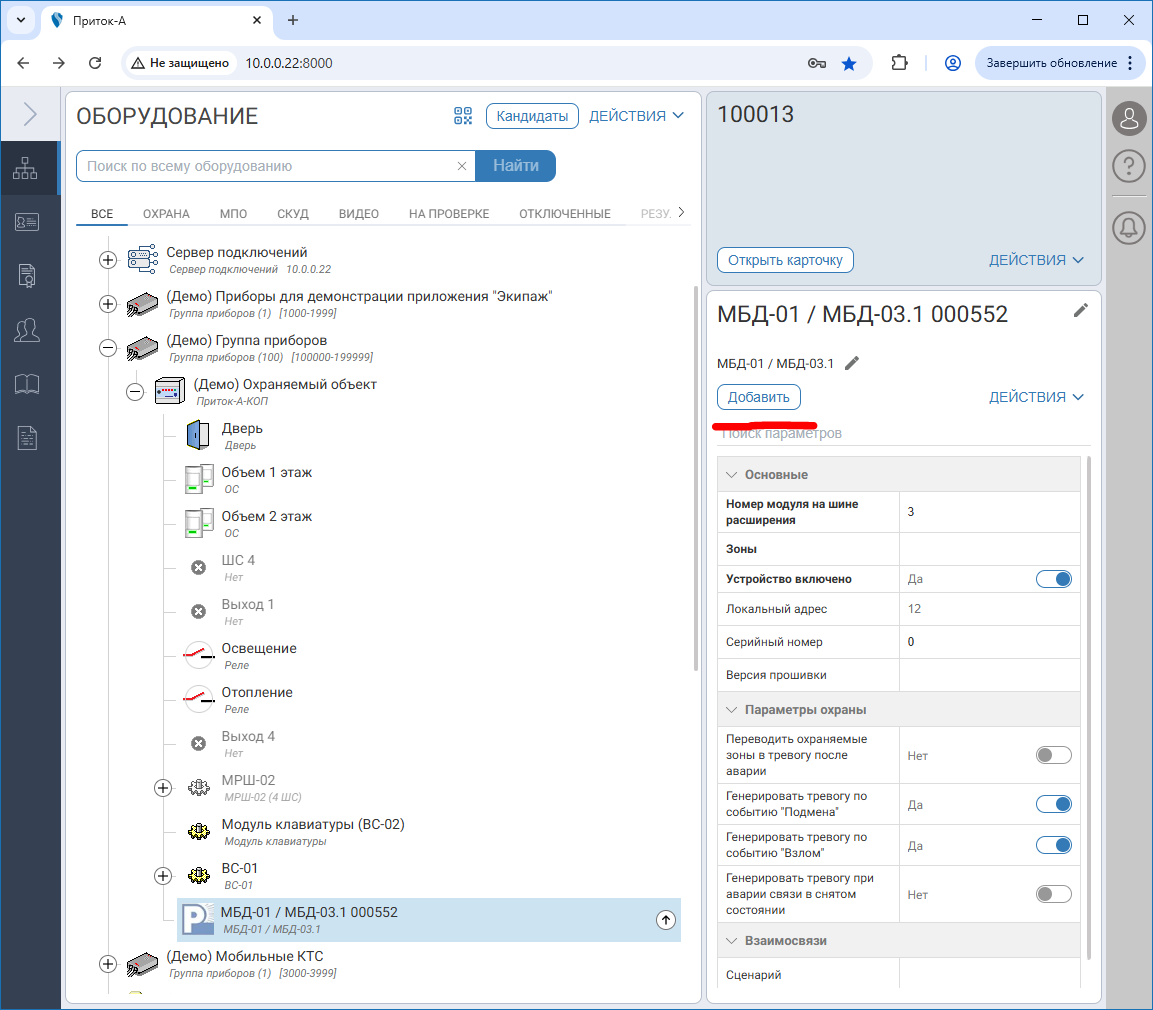Click the help question mark icon
The height and width of the screenshot is (1010, 1153).
(1128, 166)
